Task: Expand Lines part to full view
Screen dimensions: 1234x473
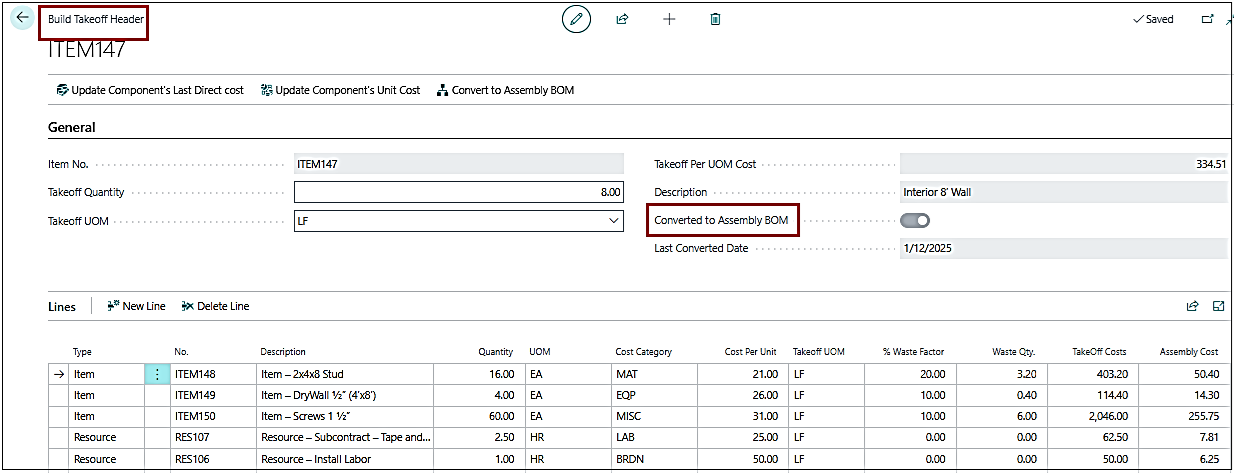Action: click(1218, 306)
